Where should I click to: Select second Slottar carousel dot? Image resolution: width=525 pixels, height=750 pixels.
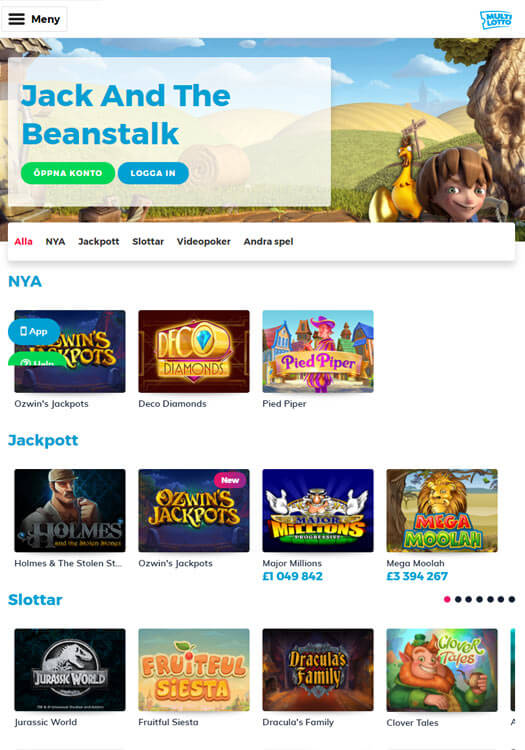458,599
